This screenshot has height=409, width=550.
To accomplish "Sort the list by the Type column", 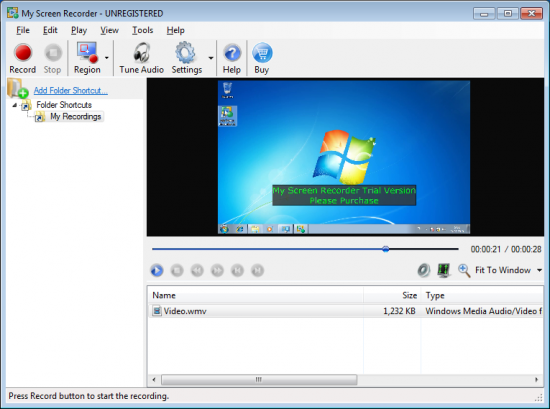I will click(x=482, y=295).
